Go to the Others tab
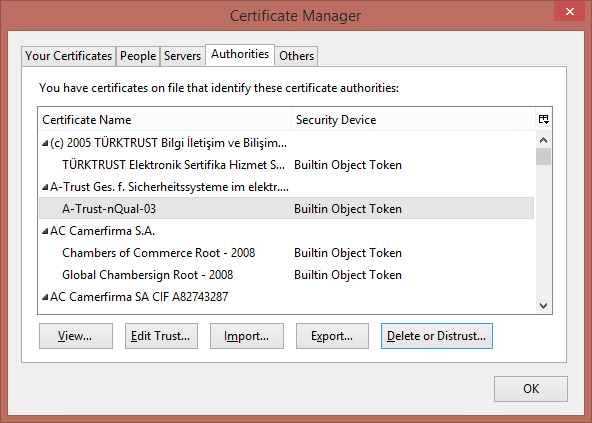 coord(296,56)
